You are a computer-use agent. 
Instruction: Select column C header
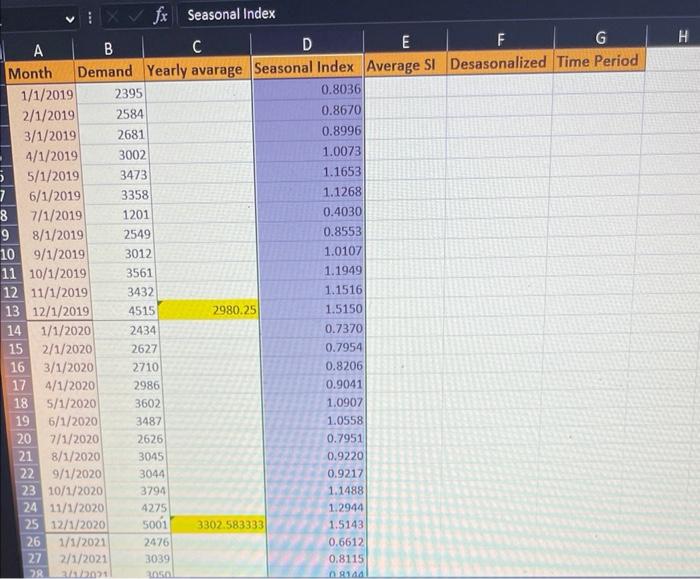(x=196, y=47)
